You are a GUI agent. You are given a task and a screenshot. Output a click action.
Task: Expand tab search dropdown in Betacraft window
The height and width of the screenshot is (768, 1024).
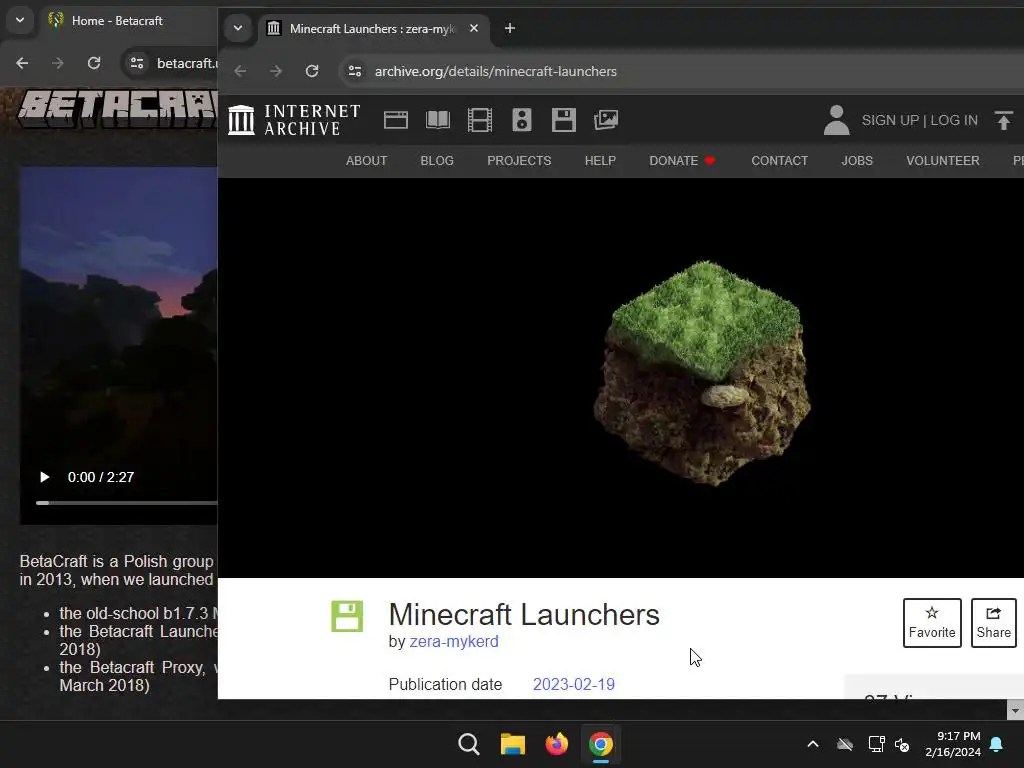click(20, 20)
